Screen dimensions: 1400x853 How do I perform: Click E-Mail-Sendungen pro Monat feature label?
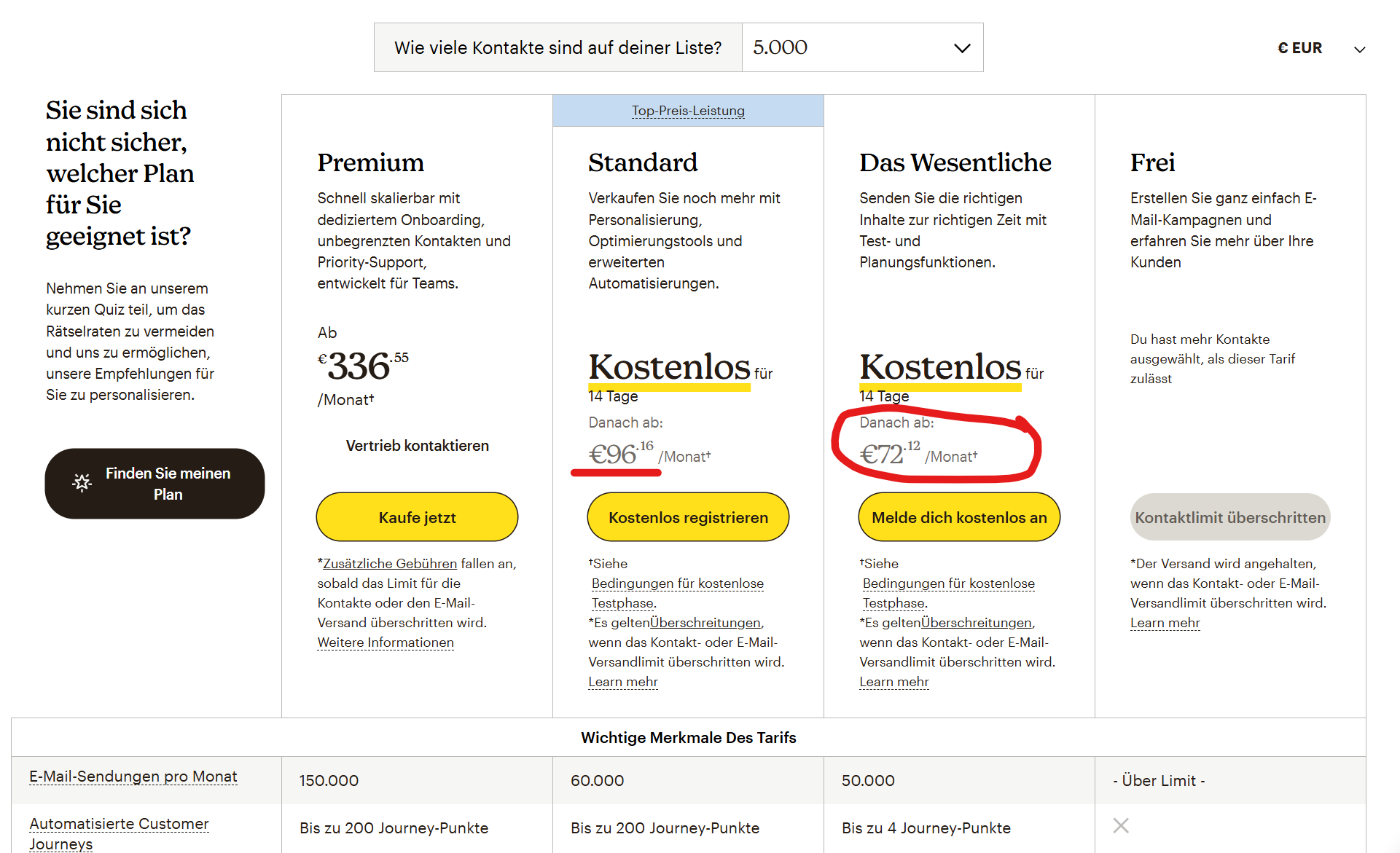point(133,777)
